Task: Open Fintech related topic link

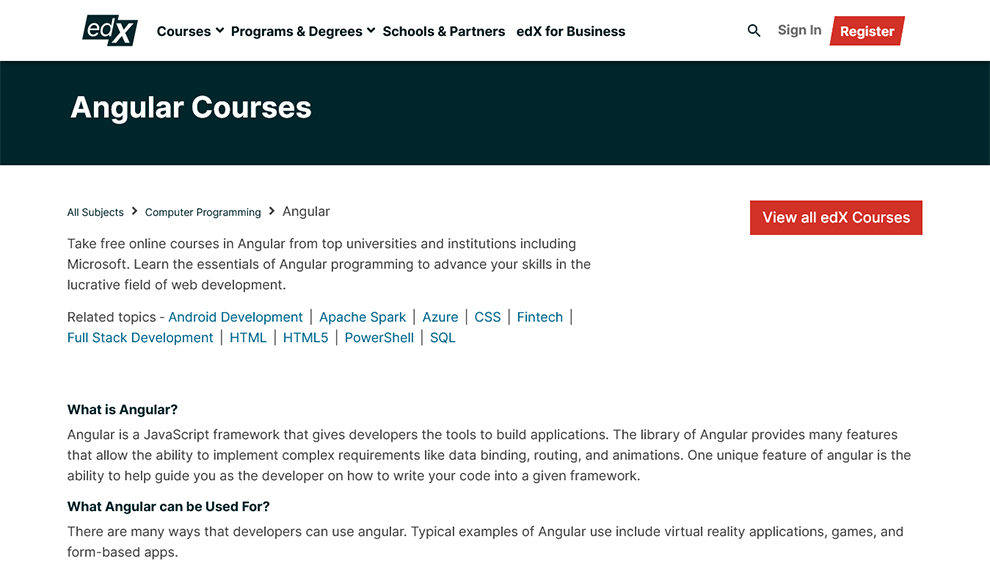Action: [x=540, y=317]
